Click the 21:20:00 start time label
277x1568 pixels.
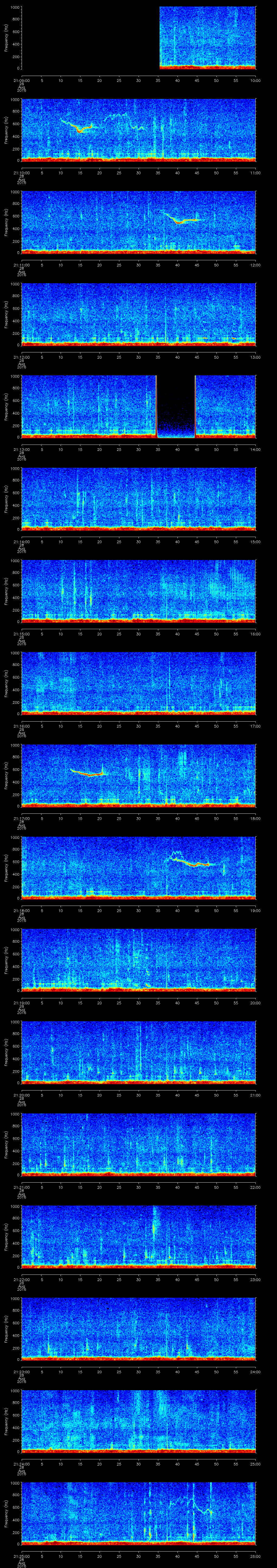click(x=21, y=1095)
